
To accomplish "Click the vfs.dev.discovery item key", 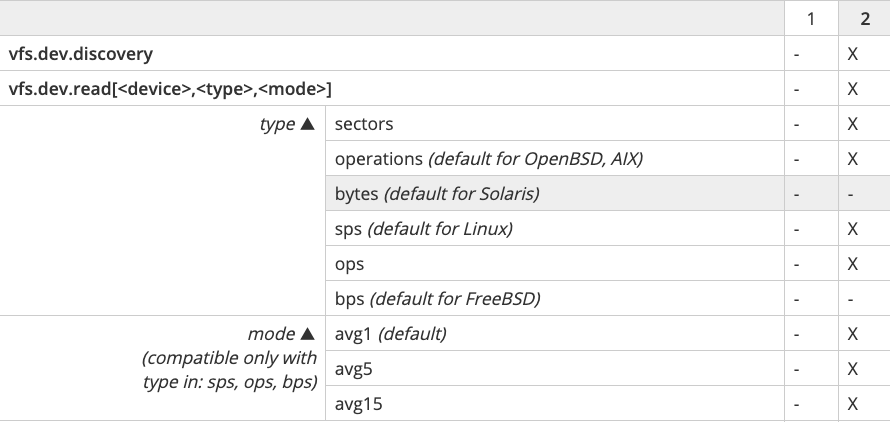I will (81, 54).
